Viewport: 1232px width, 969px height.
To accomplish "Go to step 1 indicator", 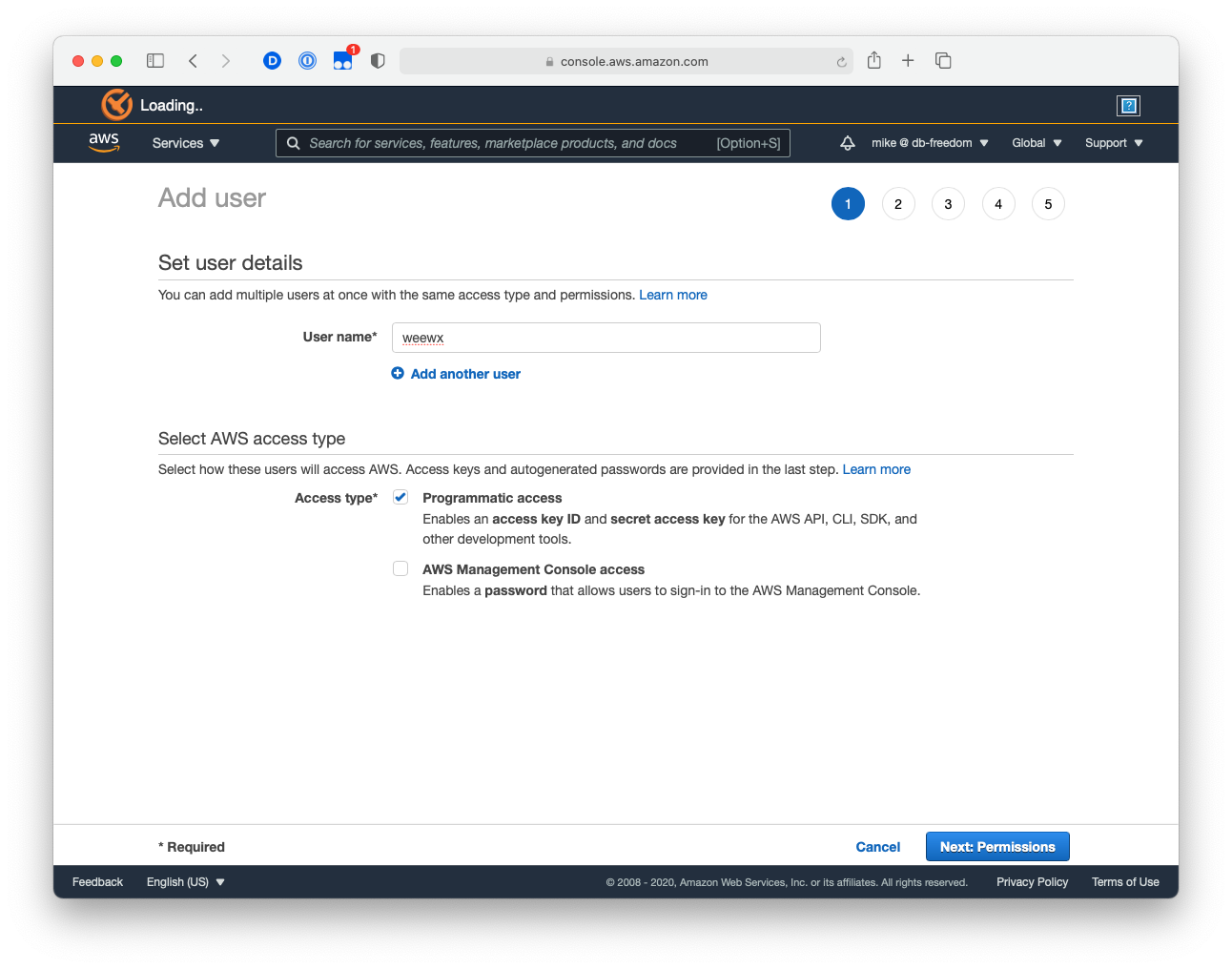I will click(848, 204).
